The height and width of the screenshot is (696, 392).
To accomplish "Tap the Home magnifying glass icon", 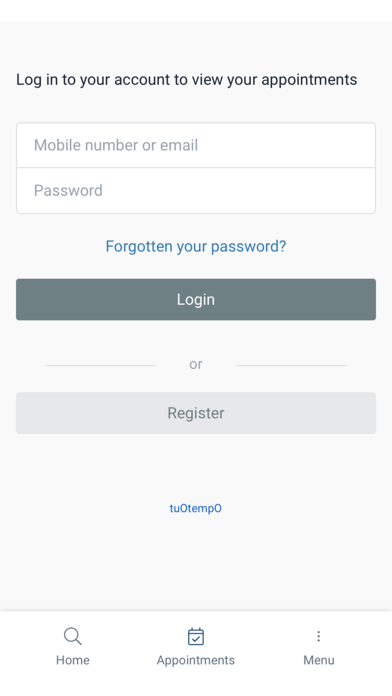I will coord(72,636).
